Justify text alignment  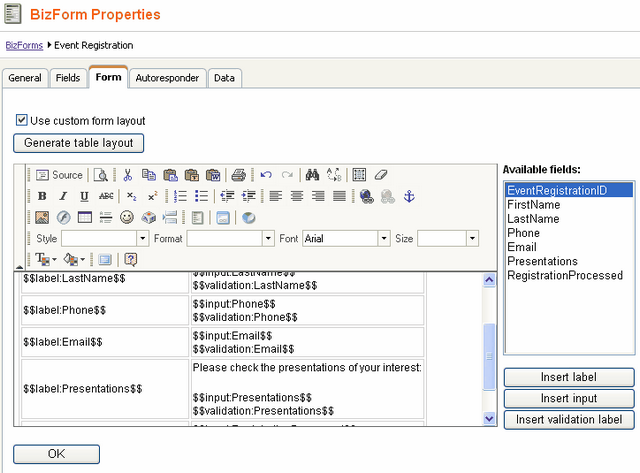[339, 196]
